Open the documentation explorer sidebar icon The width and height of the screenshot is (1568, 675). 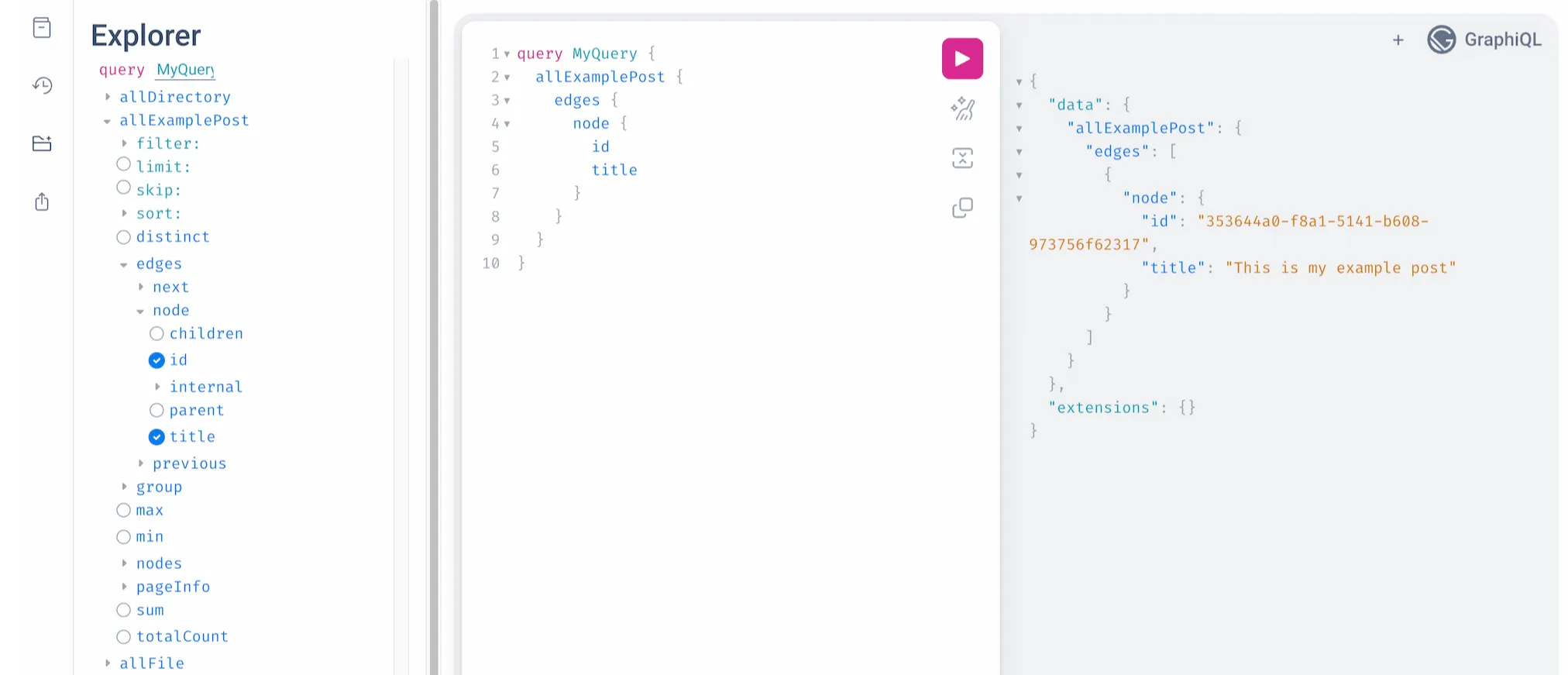pos(42,28)
